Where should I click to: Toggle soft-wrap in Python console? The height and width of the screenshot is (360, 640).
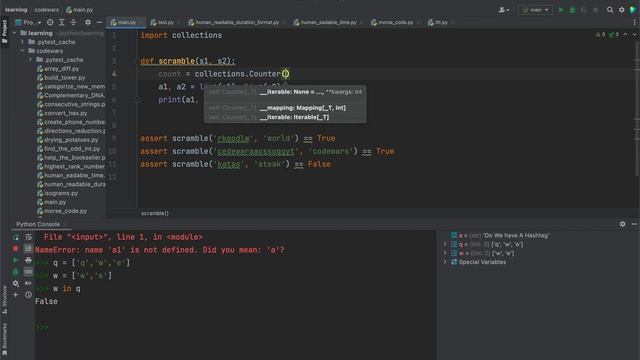[x=28, y=237]
